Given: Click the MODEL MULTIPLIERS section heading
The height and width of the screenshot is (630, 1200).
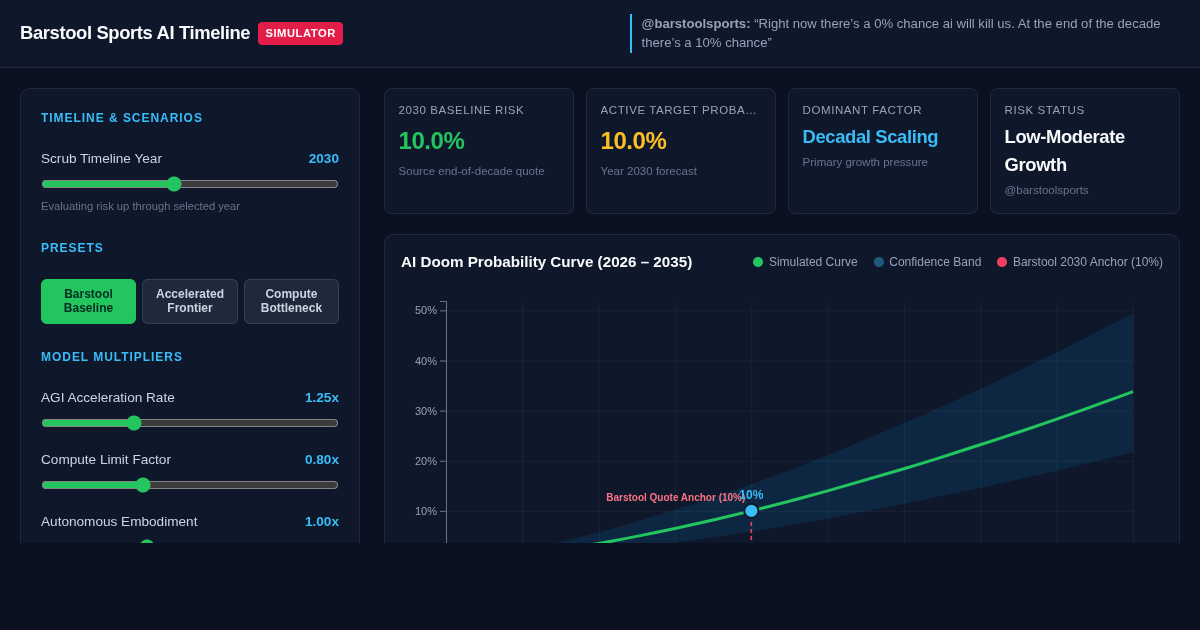Looking at the screenshot, I should [112, 357].
